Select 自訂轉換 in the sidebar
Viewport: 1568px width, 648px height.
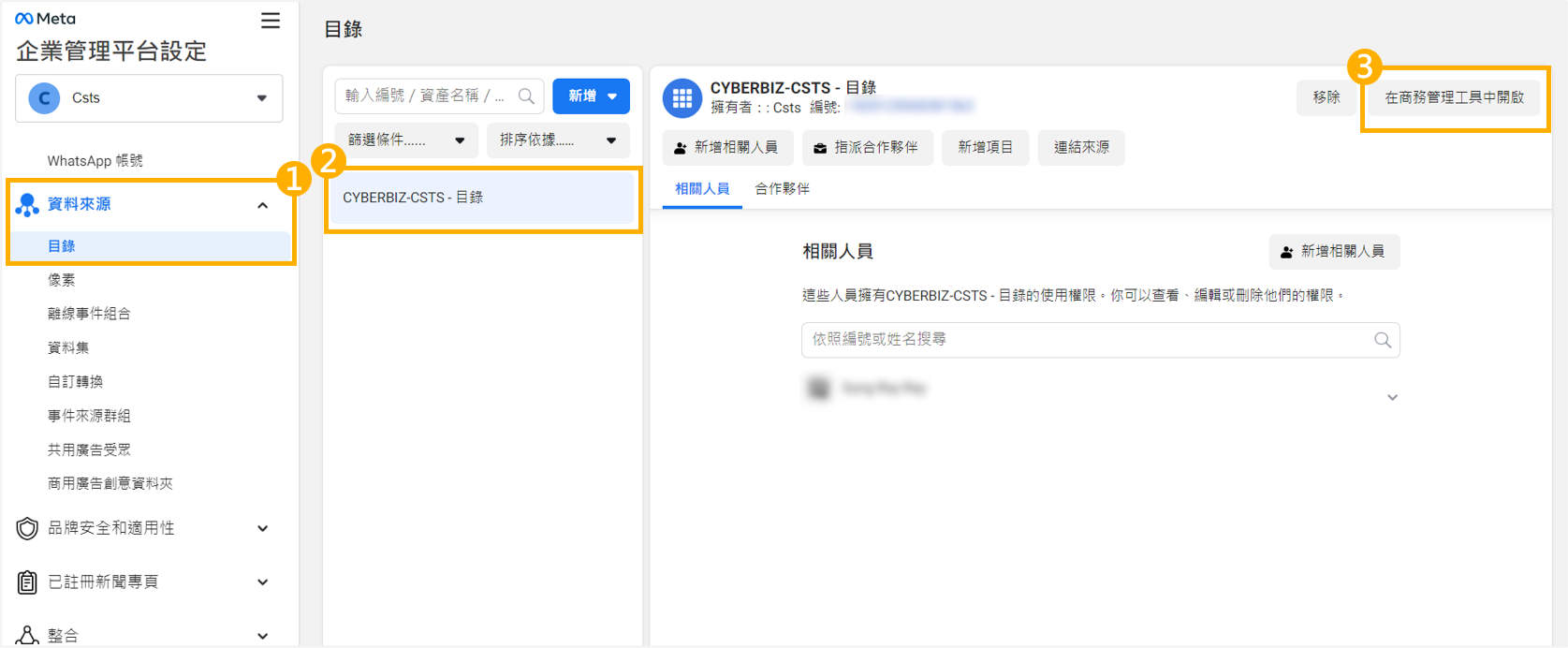point(75,382)
